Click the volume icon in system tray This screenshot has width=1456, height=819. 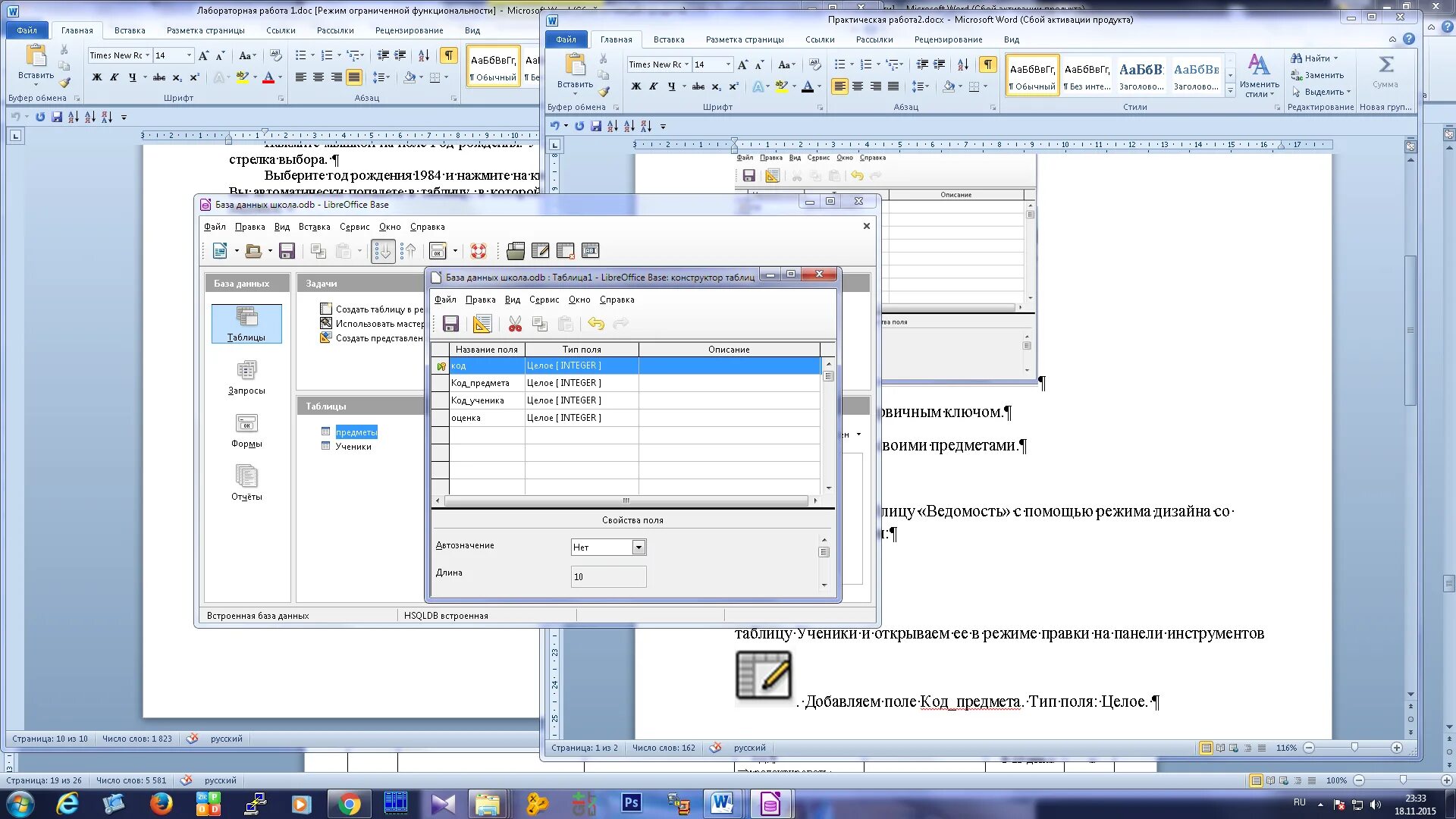pyautogui.click(x=1375, y=805)
